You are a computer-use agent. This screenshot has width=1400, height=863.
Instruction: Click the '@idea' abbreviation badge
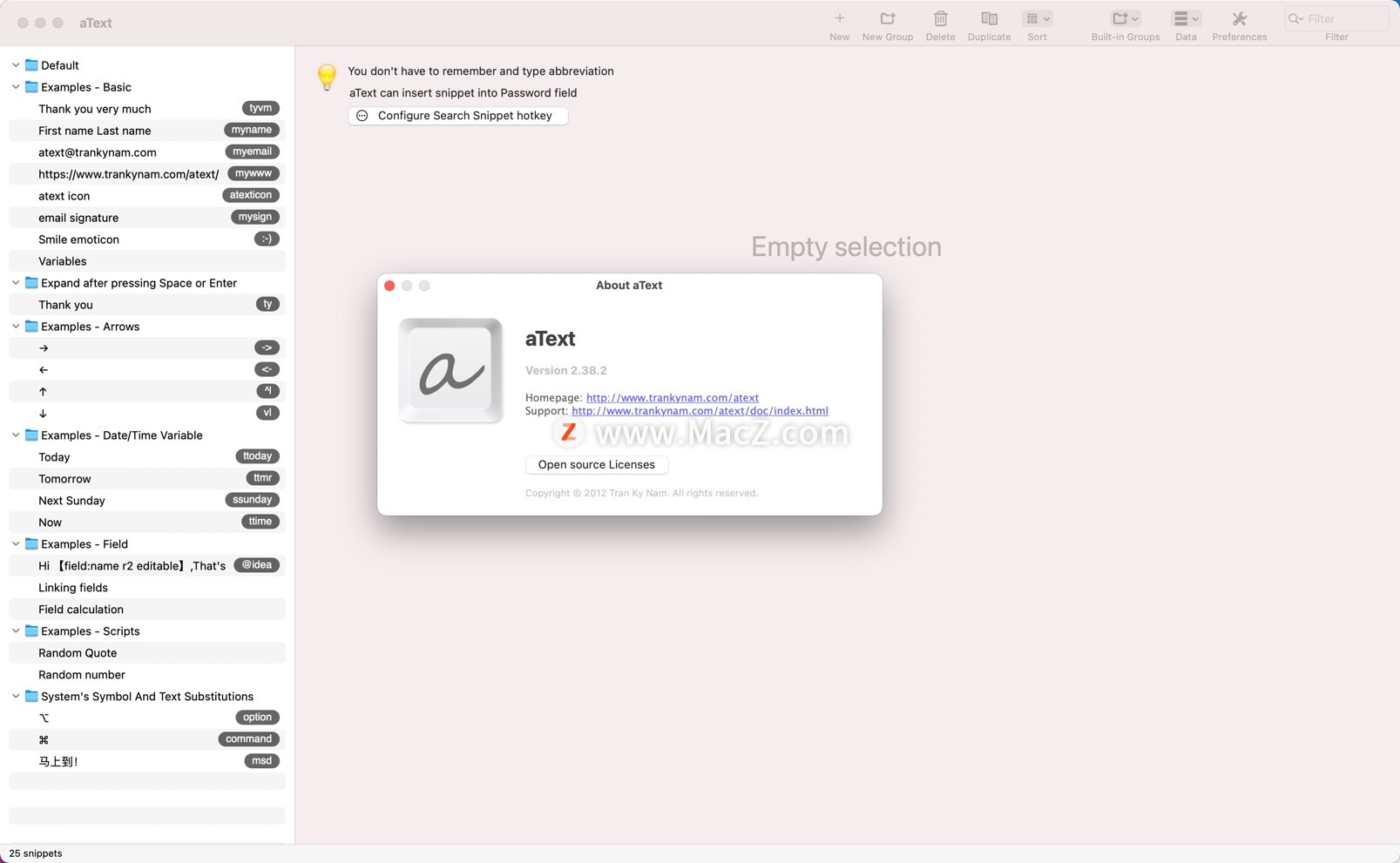click(257, 565)
